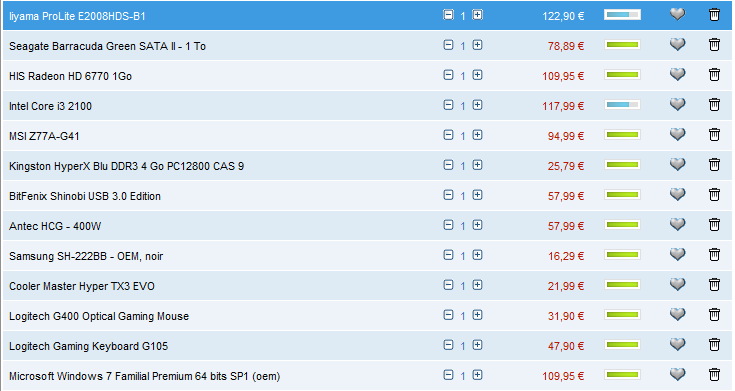Delete BitFenix Shinobi USB 3.0 Edition
Screen dimensions: 735x391
tap(714, 195)
